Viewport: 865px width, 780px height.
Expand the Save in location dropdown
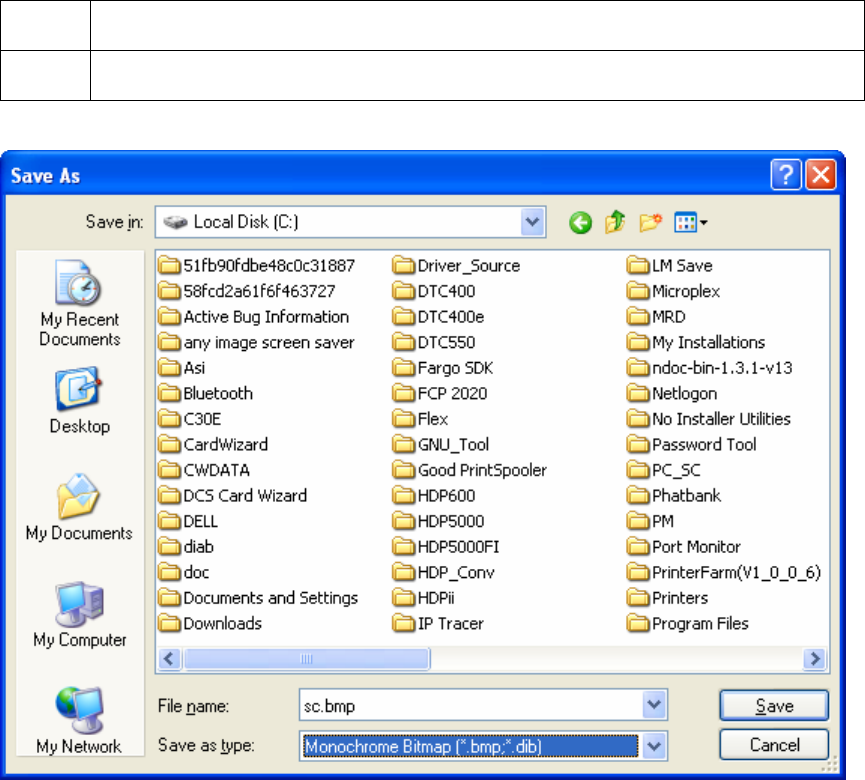click(x=533, y=222)
